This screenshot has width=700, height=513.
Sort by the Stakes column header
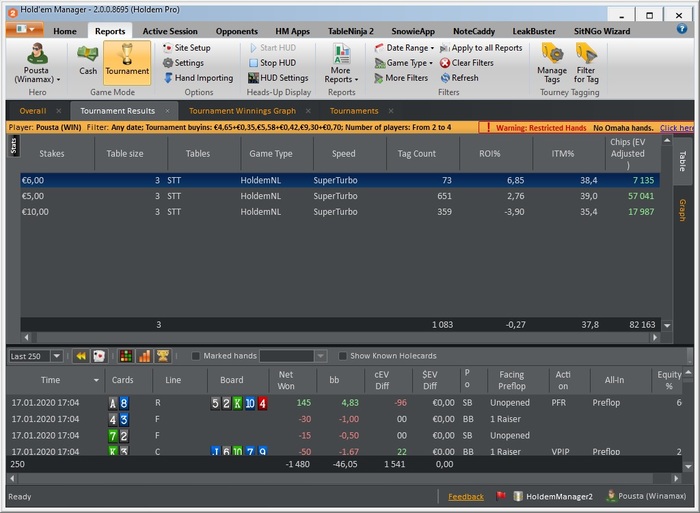click(52, 154)
